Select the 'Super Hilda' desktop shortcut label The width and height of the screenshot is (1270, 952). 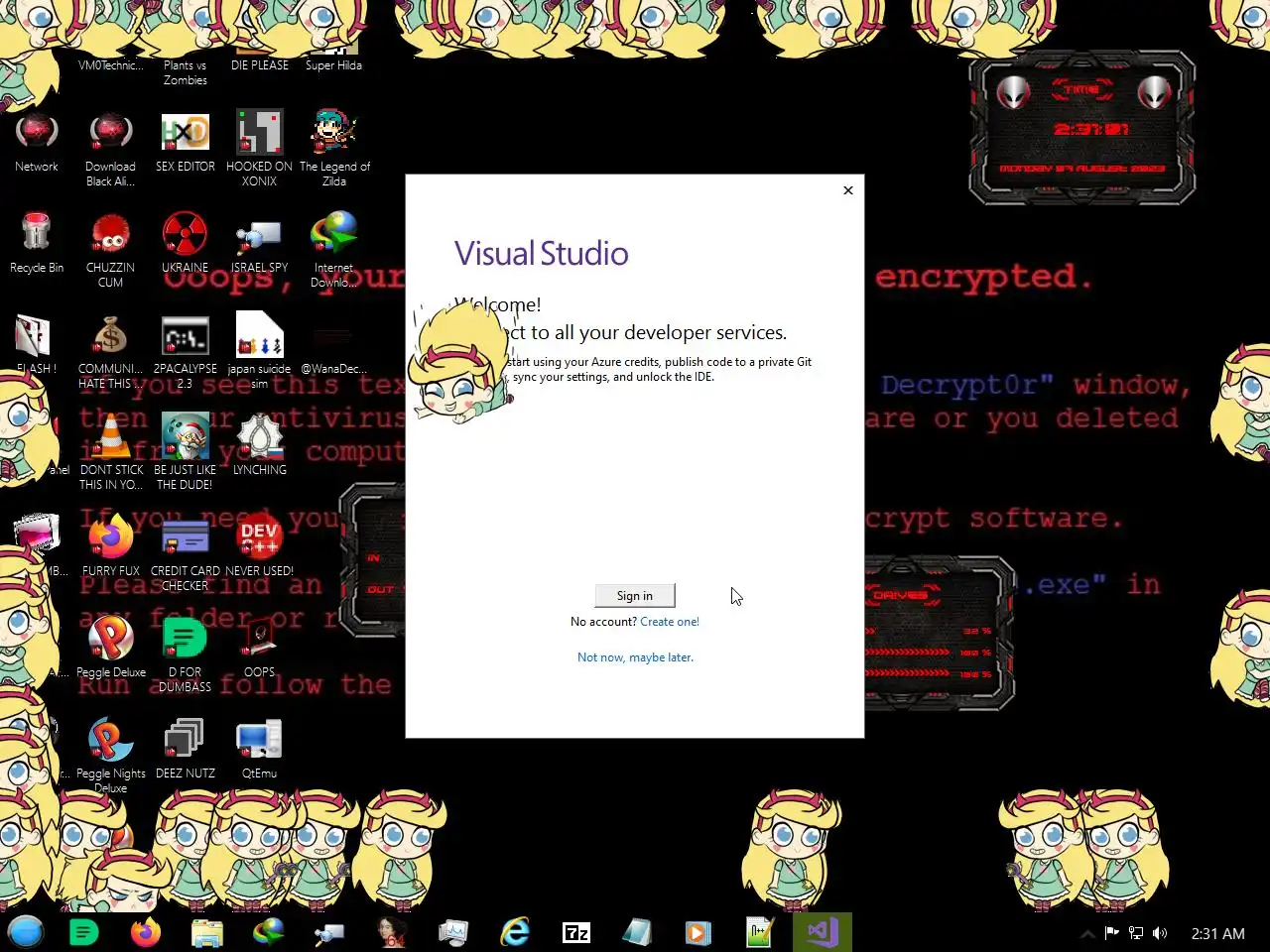334,65
